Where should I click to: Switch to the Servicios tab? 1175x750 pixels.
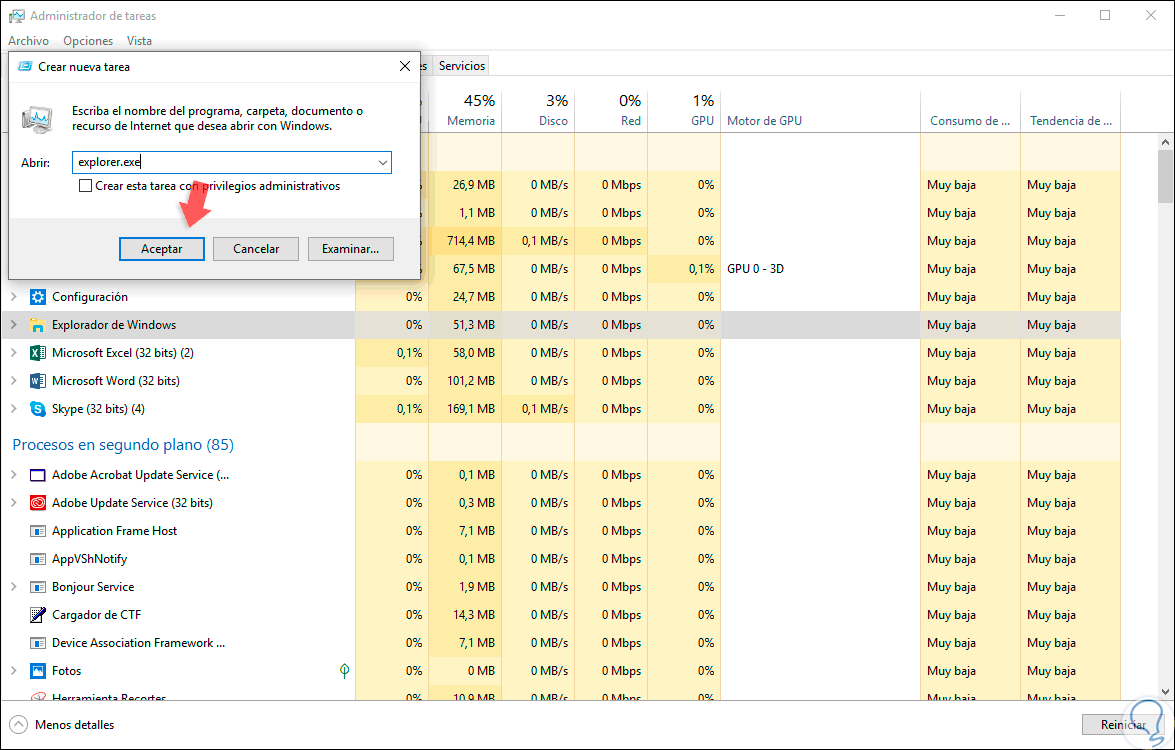(x=462, y=66)
